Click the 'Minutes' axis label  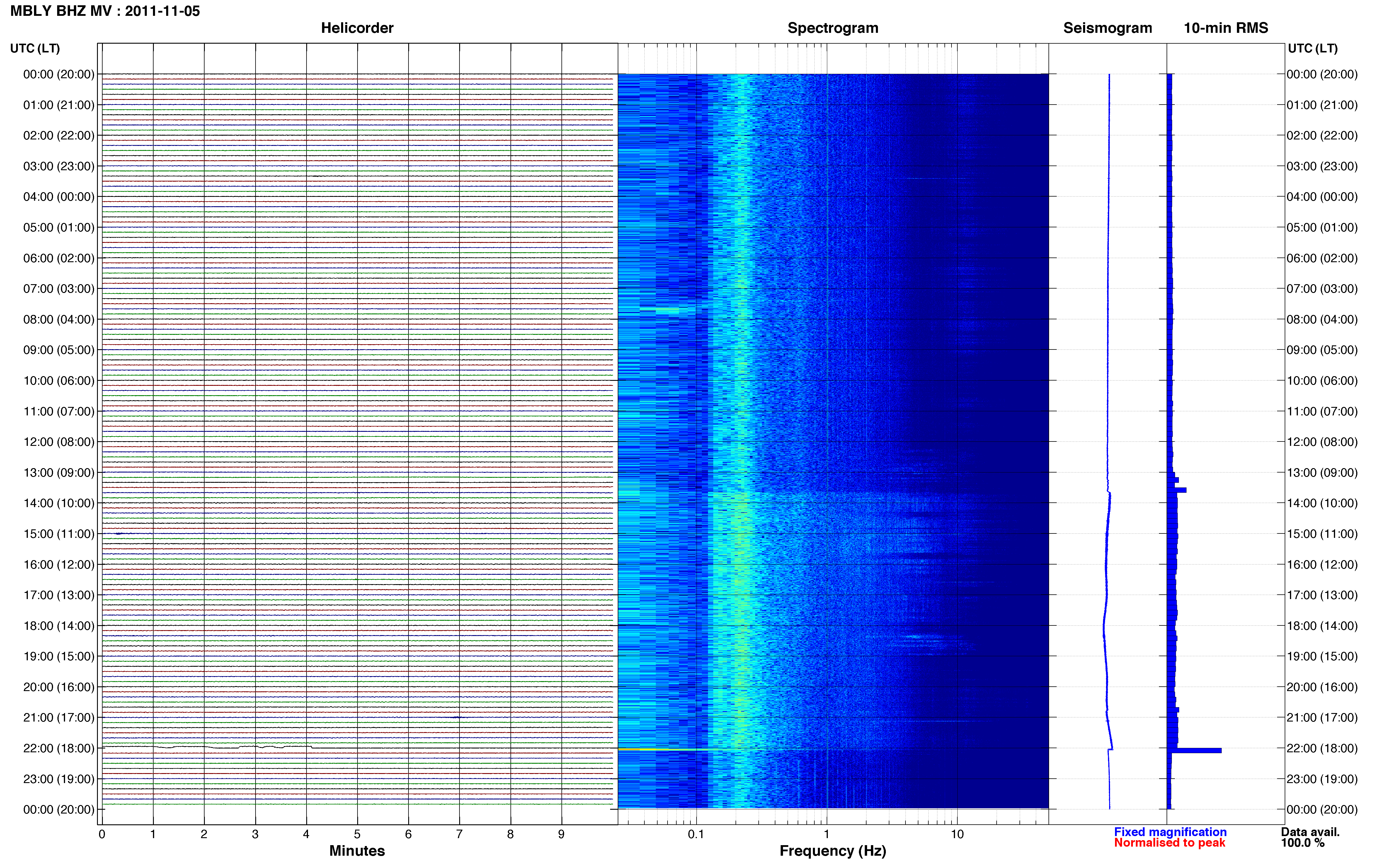tap(357, 850)
